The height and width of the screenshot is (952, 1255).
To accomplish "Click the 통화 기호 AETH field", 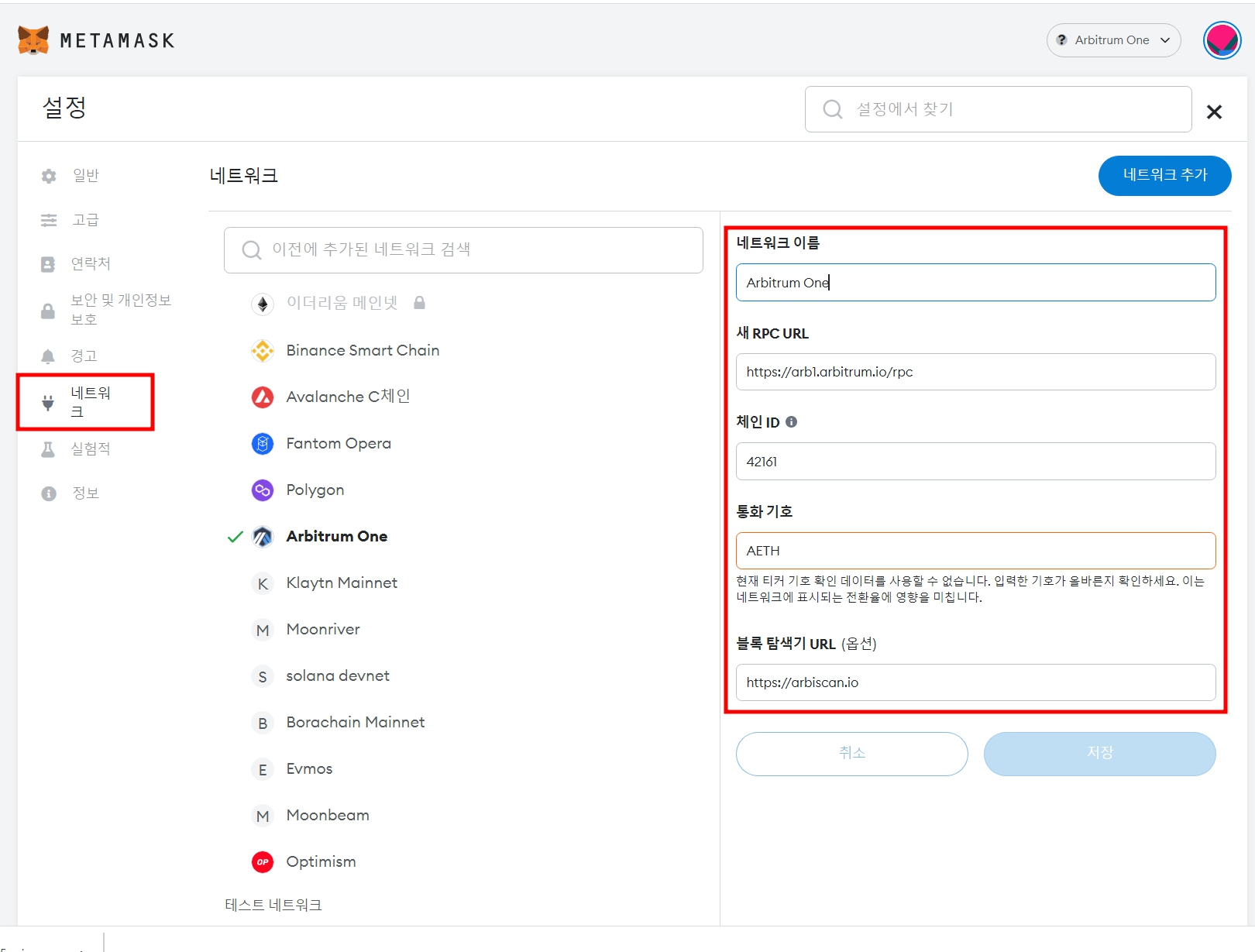I will [975, 551].
